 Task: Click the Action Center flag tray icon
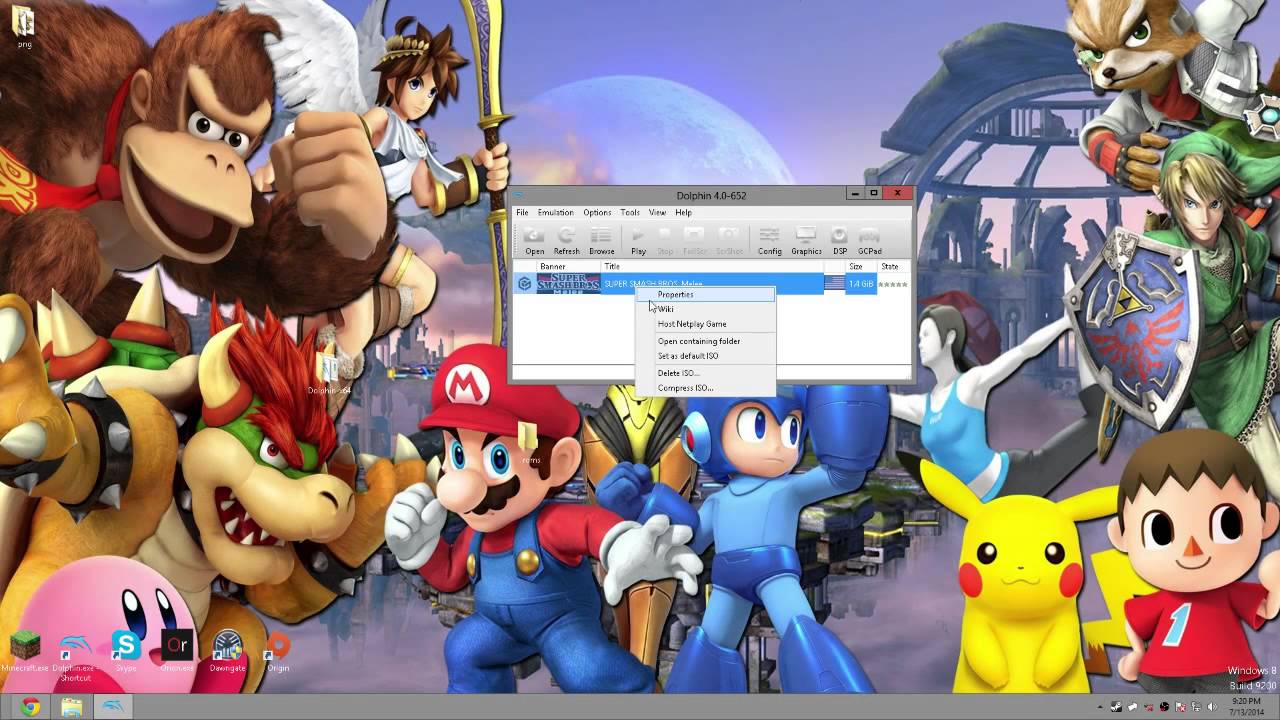(x=1180, y=708)
